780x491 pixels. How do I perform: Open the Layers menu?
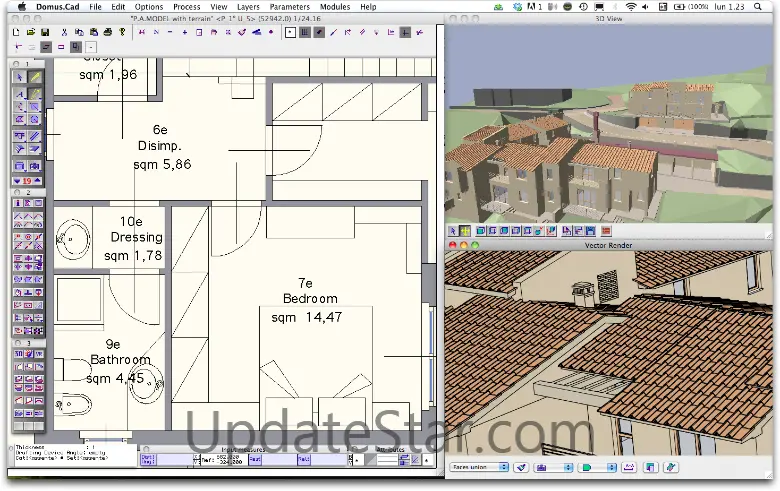248,6
